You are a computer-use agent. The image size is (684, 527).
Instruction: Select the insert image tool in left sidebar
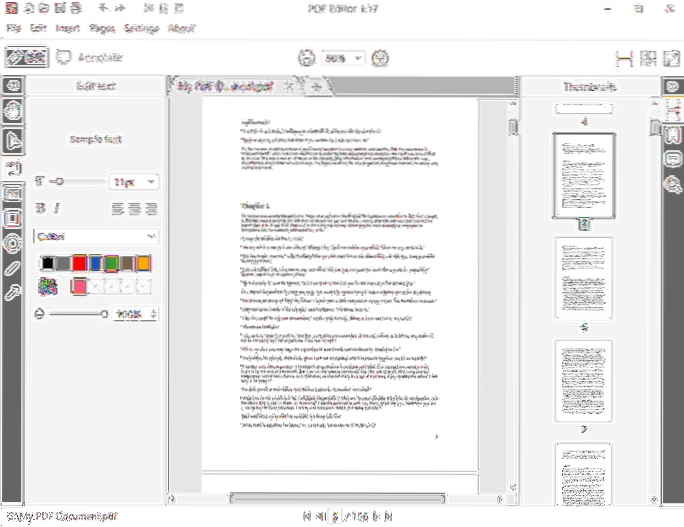click(13, 193)
